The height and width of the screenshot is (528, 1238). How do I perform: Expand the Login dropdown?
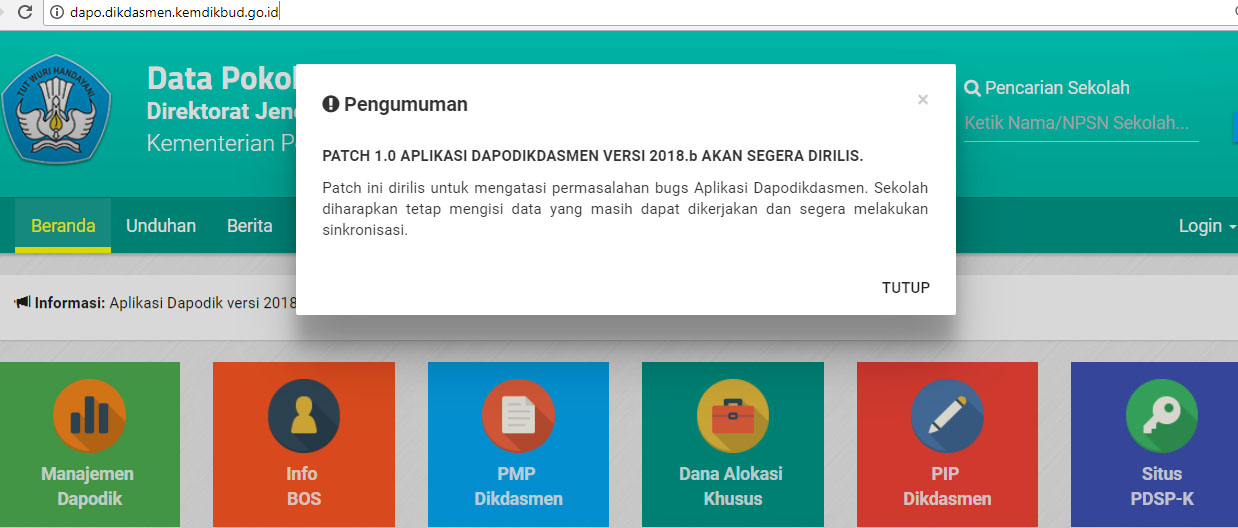coord(1207,226)
